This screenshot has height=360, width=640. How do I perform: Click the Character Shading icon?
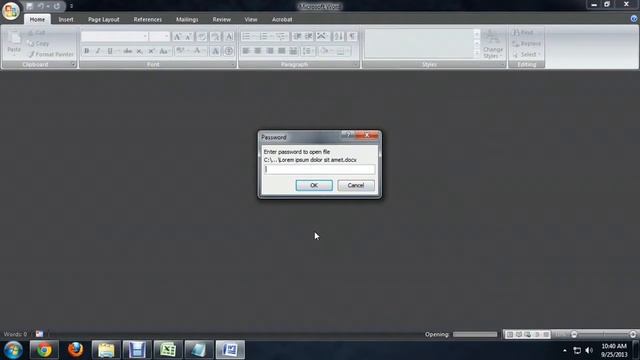(x=216, y=51)
